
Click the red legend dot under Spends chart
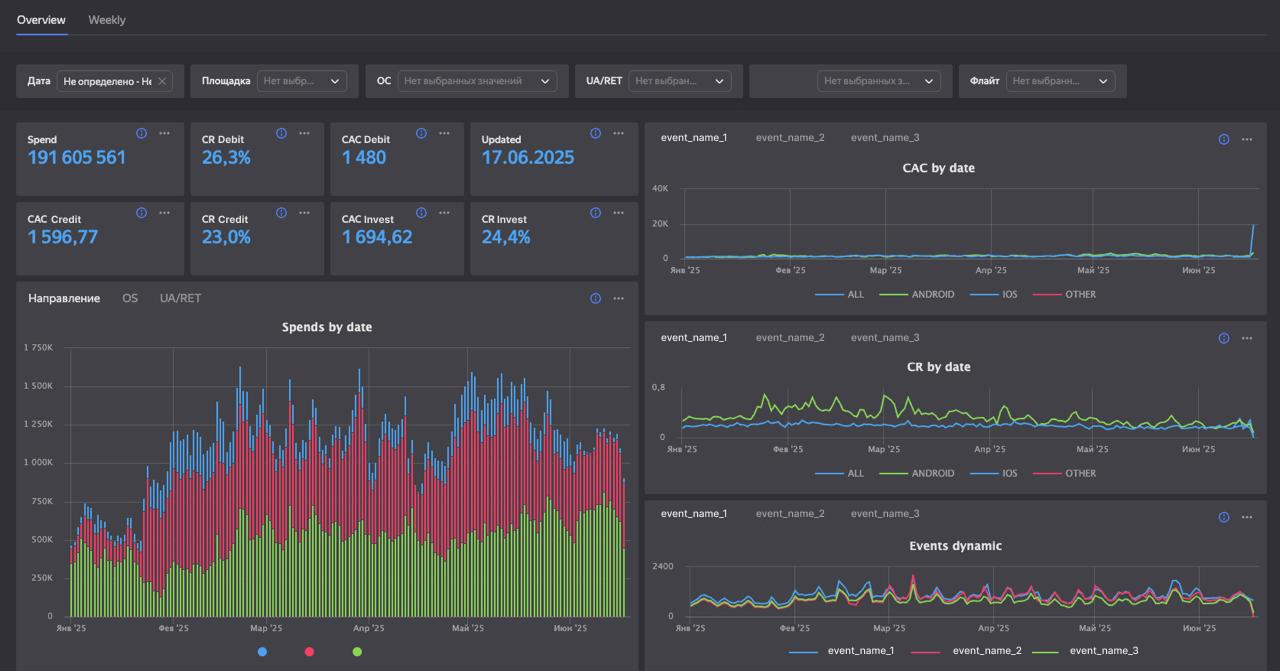click(309, 651)
